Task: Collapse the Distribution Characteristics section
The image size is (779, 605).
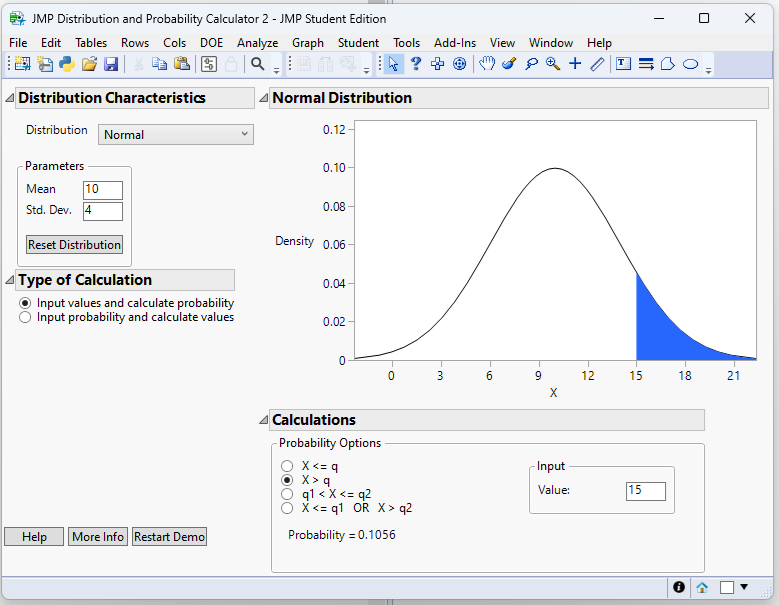Action: 9,98
